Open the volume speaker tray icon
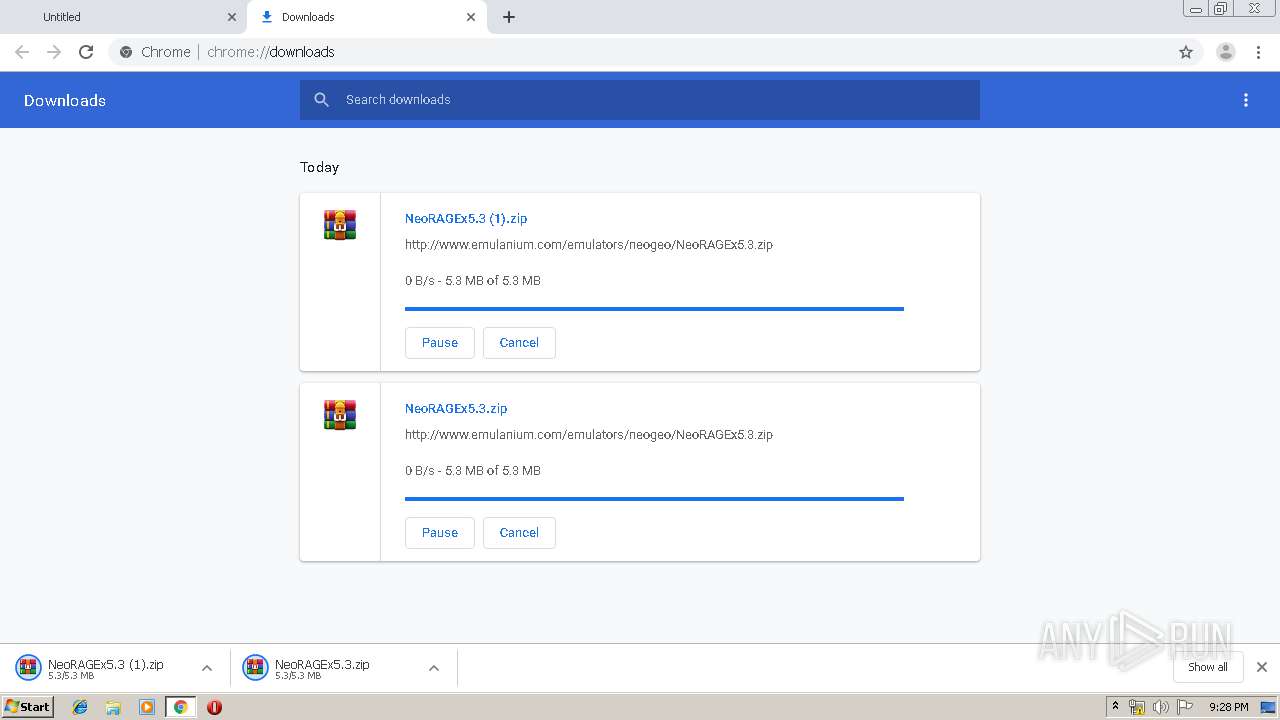 (x=1160, y=707)
